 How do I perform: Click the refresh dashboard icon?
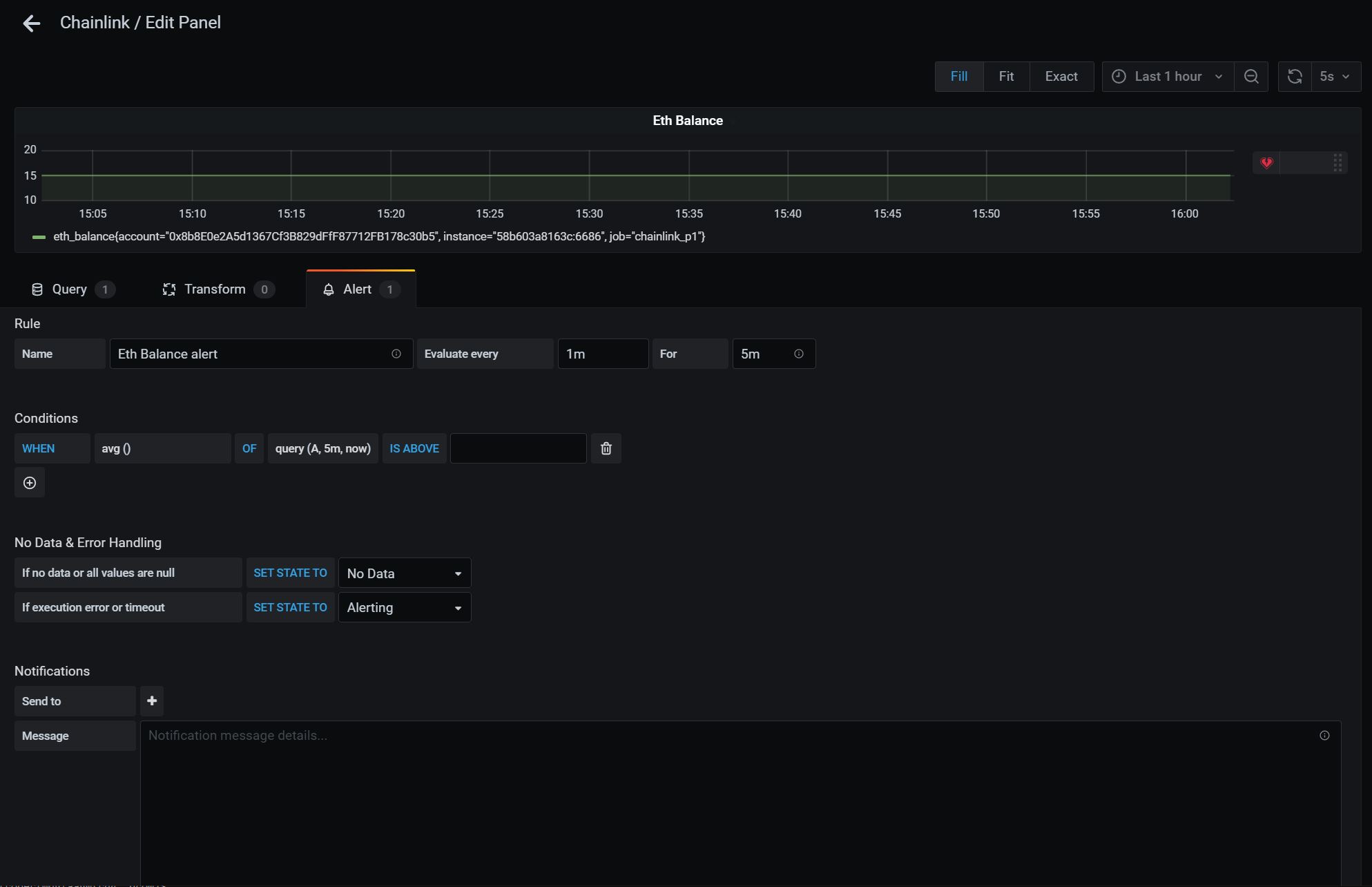(1295, 77)
